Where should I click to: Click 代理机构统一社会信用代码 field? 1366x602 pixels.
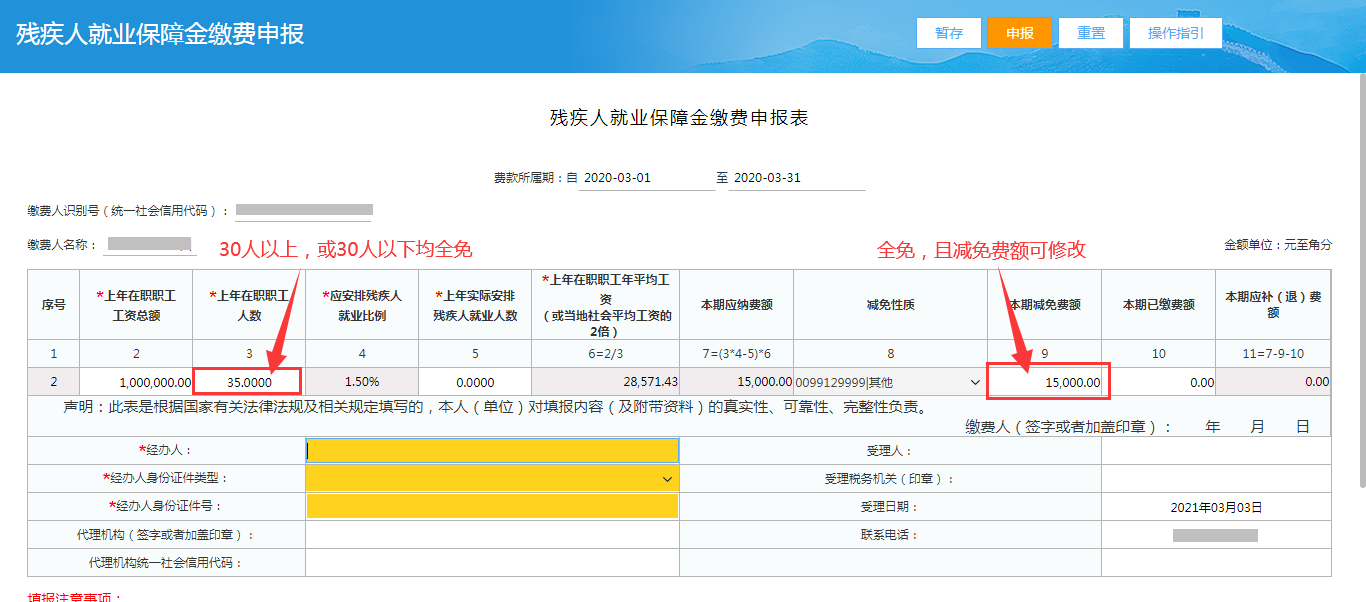(492, 563)
